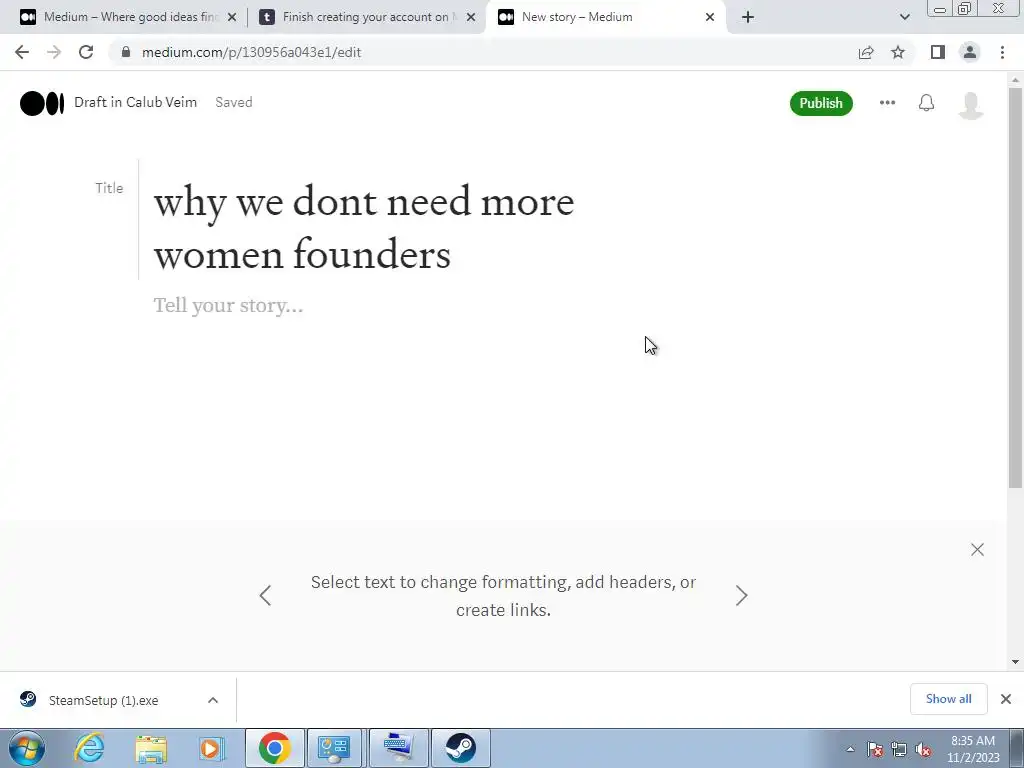This screenshot has width=1024, height=768.
Task: Click 'Draft in Calub Veim' text
Action: (x=135, y=103)
